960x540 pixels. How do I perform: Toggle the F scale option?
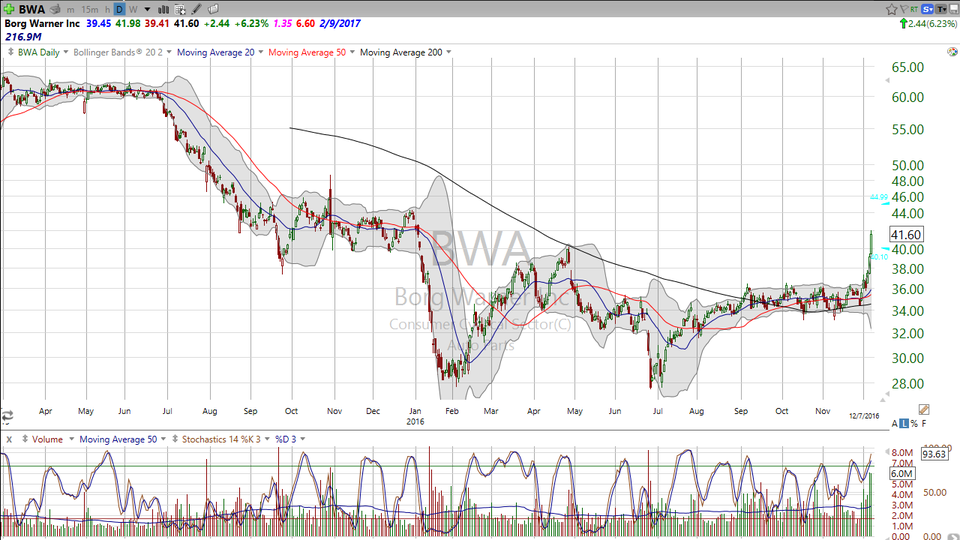(x=924, y=424)
